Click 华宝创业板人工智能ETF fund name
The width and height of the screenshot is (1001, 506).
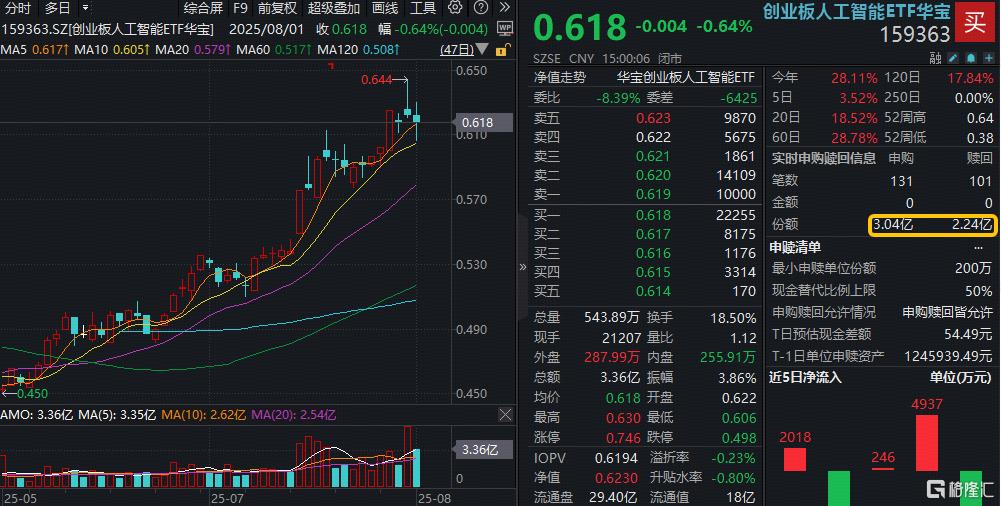click(x=686, y=77)
